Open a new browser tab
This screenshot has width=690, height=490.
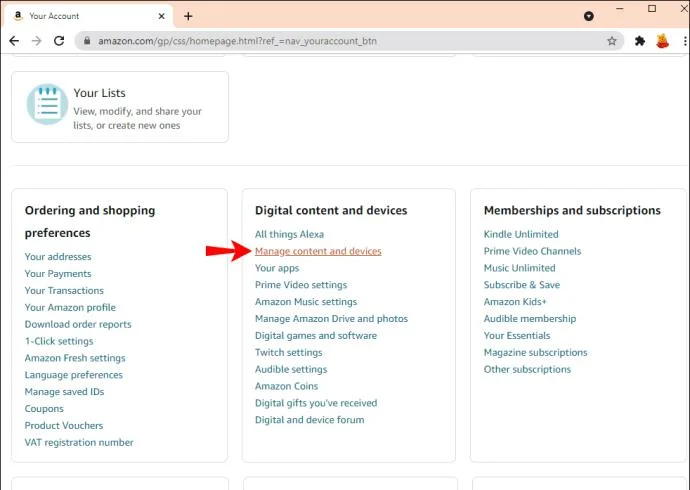[188, 16]
